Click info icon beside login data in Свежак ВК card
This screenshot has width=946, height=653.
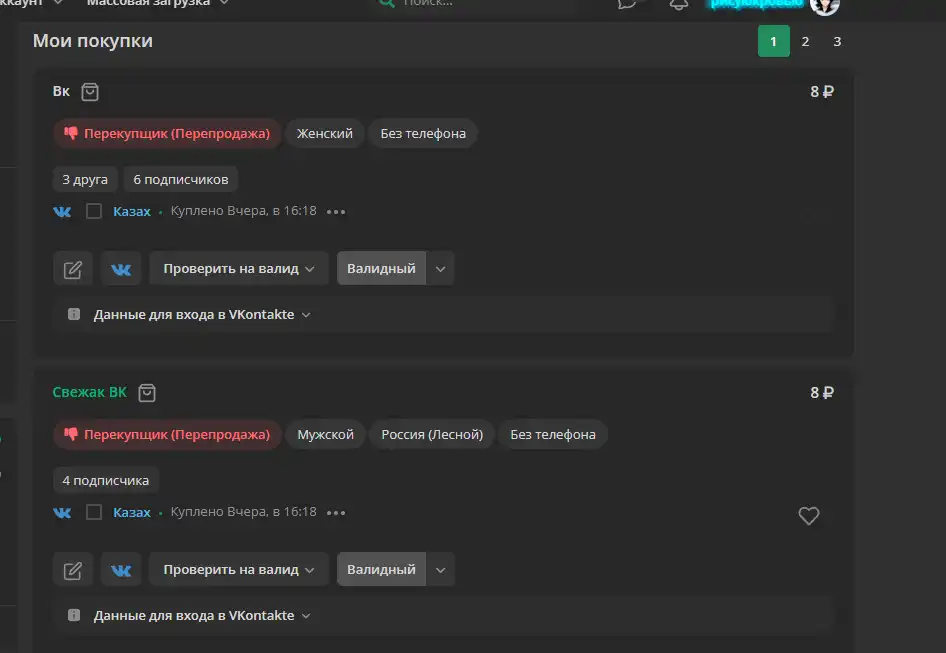pyautogui.click(x=74, y=616)
